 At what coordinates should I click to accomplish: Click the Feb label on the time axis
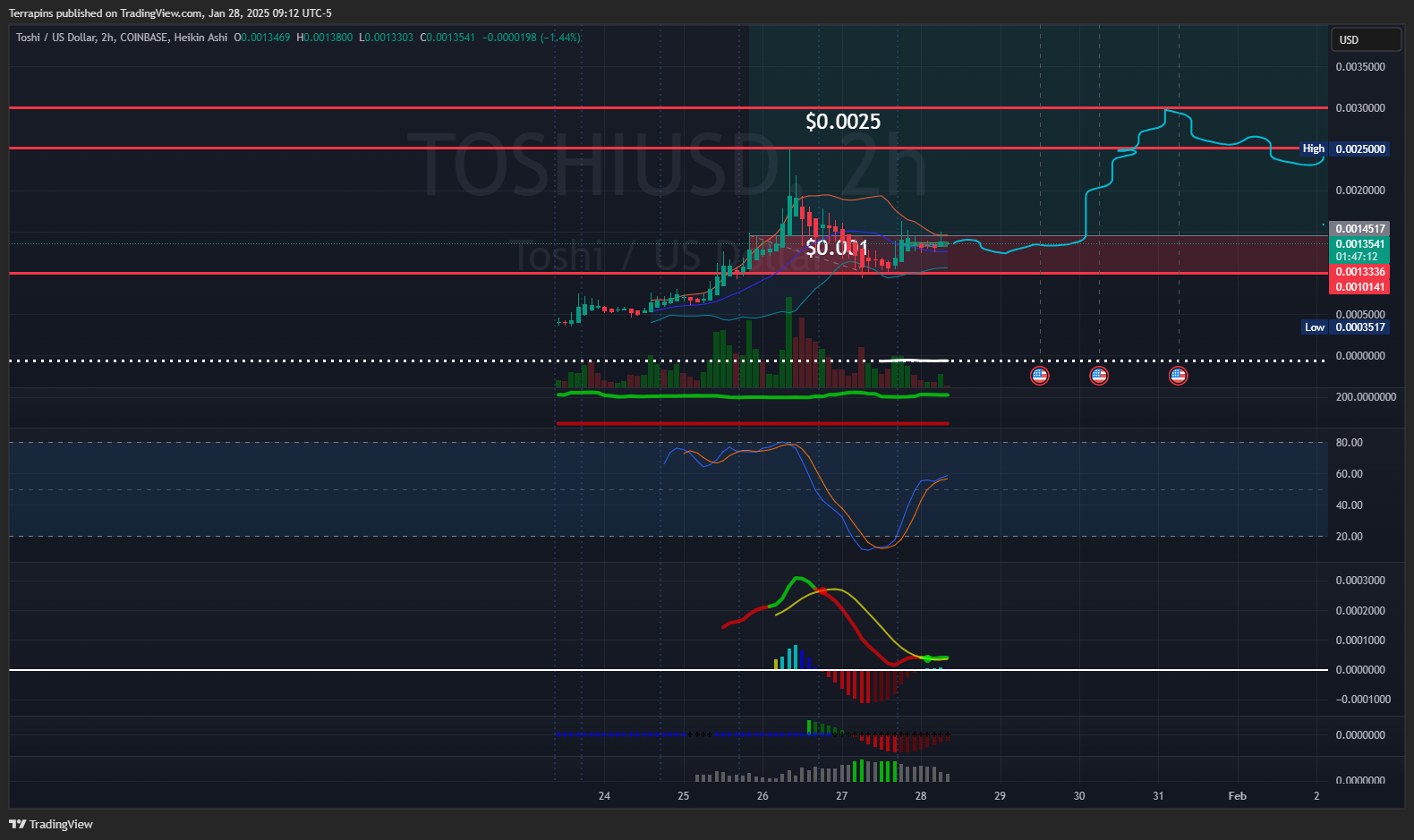point(1238,796)
